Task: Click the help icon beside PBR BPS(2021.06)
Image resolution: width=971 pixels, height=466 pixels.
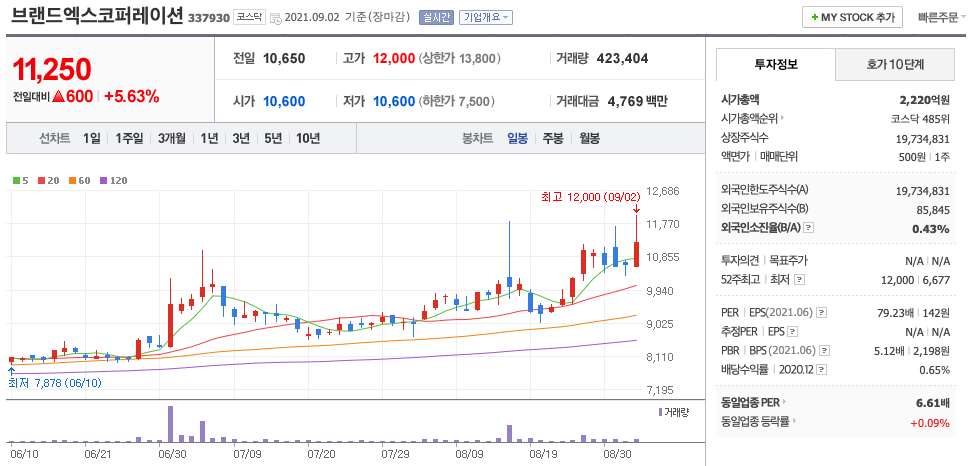Action: 824,351
